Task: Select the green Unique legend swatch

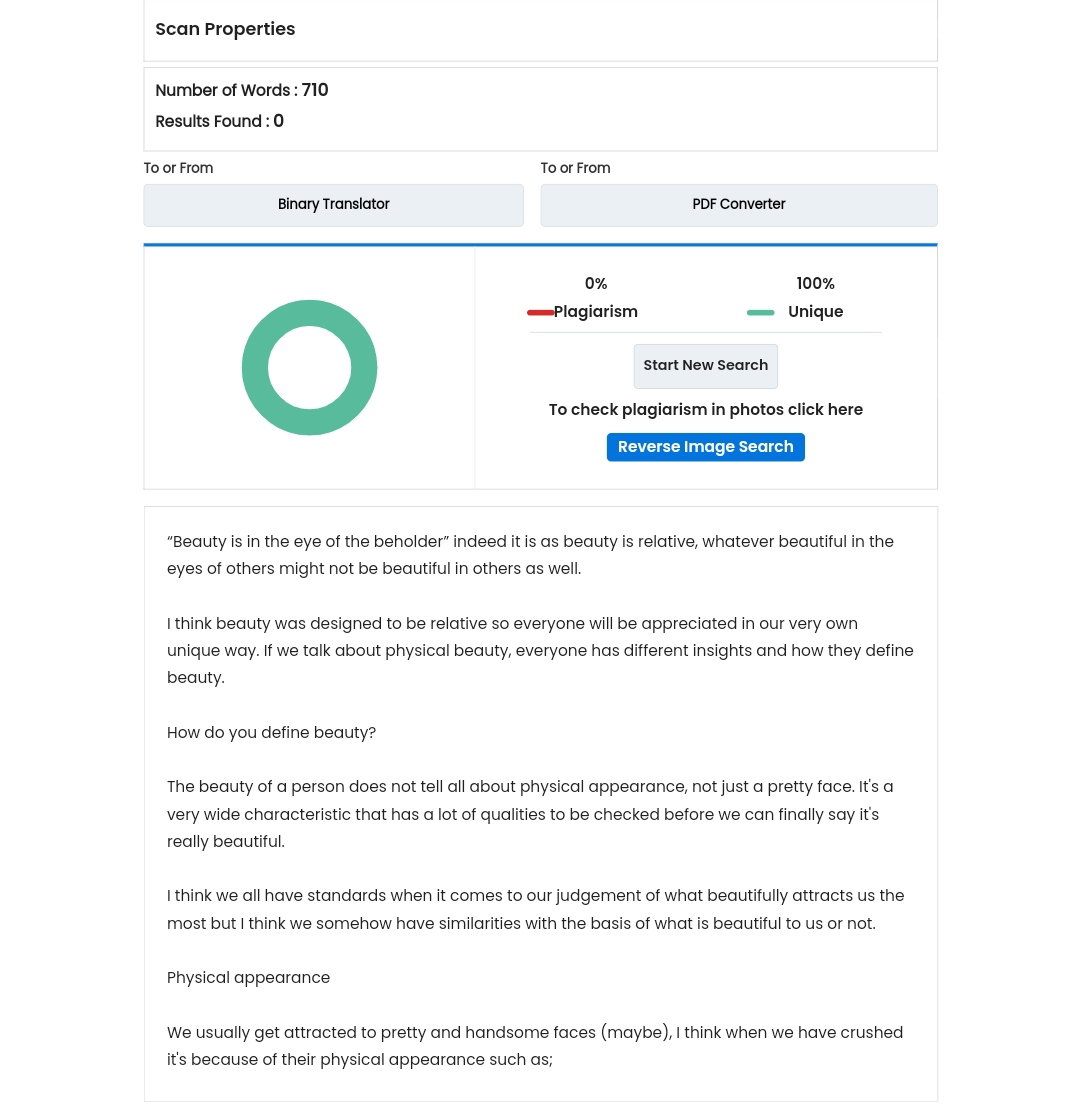Action: [760, 312]
